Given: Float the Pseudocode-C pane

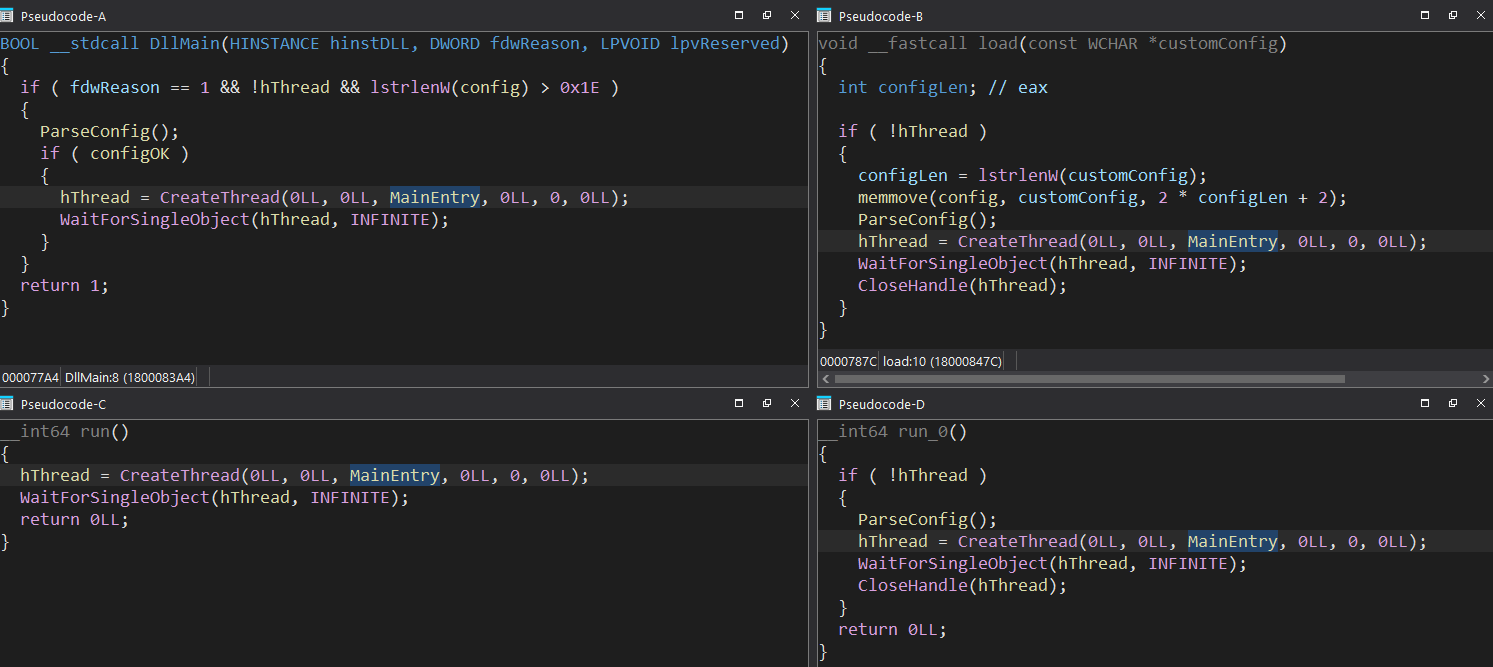Looking at the screenshot, I should (767, 403).
